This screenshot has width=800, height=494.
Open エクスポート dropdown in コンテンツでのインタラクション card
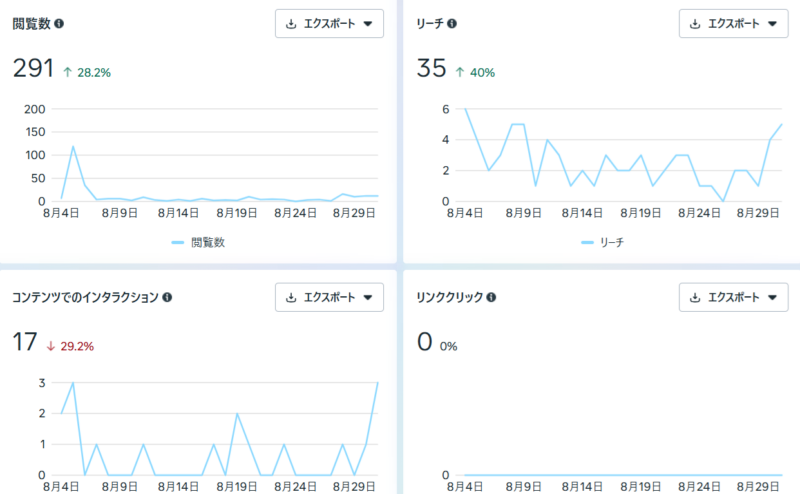click(329, 297)
